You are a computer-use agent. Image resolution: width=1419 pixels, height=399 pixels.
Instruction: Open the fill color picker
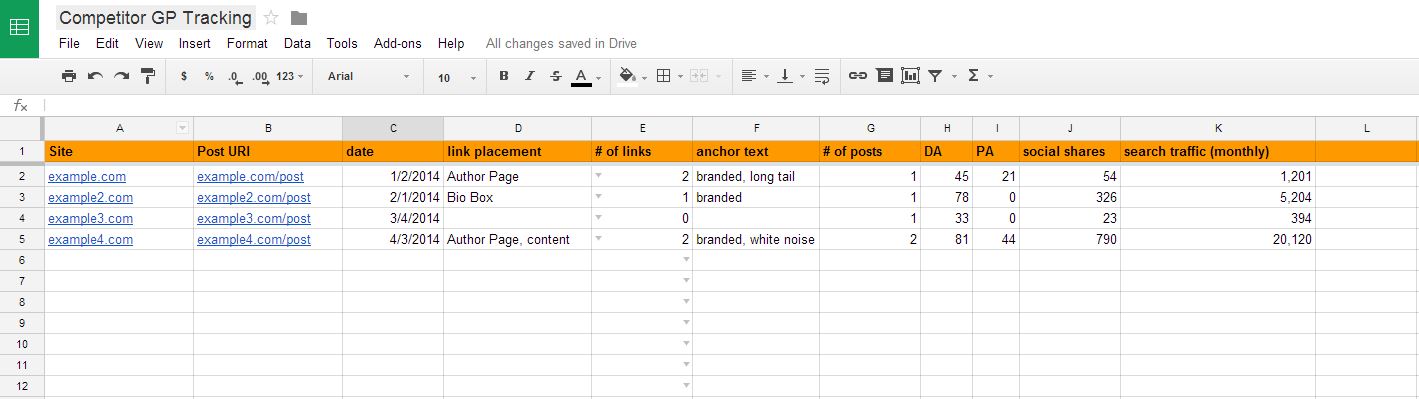click(x=633, y=76)
